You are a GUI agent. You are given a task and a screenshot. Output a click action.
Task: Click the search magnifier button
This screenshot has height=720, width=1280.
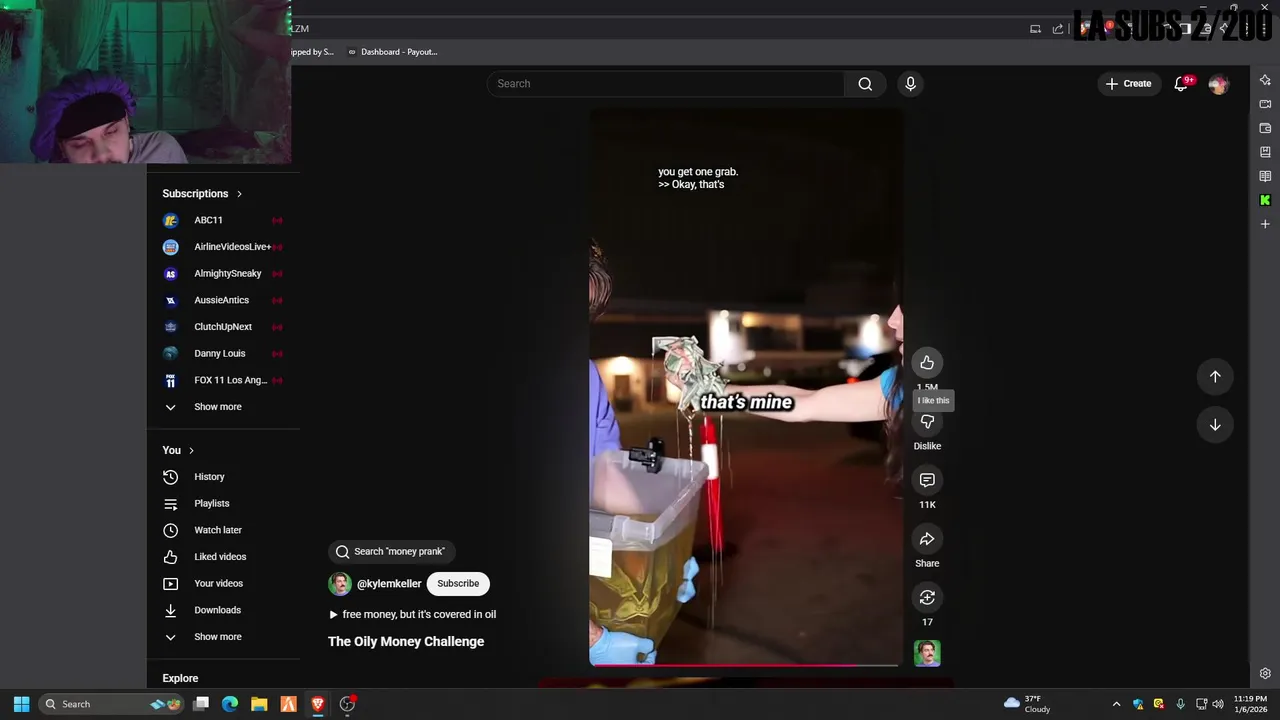tap(865, 84)
